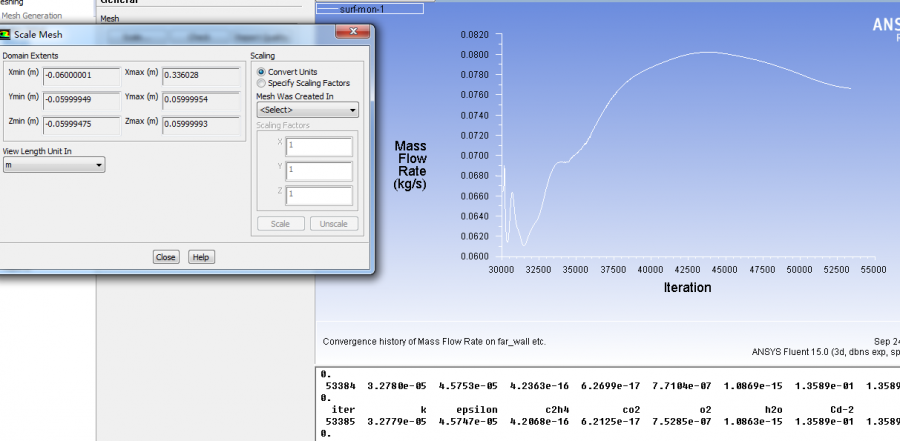Click the h2o column header in console
900x441 pixels.
coord(774,409)
